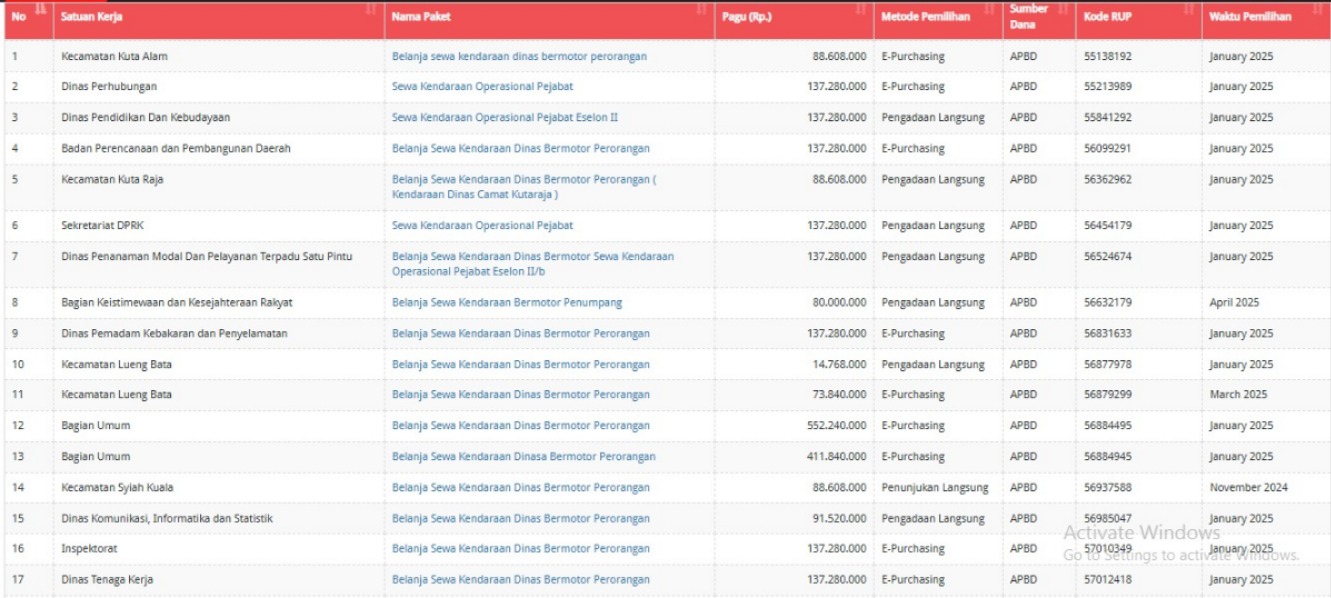Viewport: 1331px width, 598px height.
Task: Select Kode RUP 56524674
Action: tap(1108, 256)
